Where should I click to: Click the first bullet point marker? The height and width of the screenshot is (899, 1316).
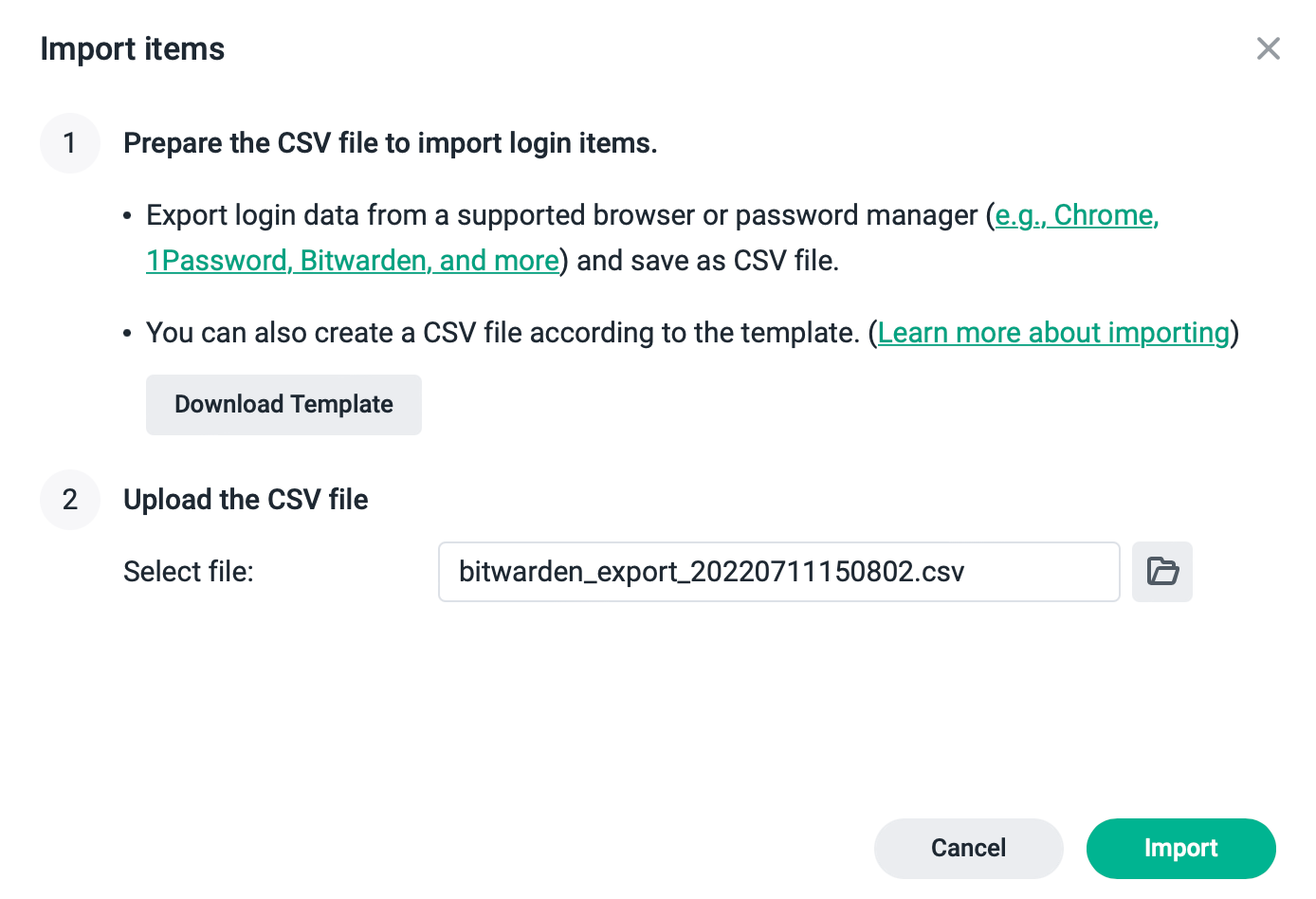pos(128,217)
